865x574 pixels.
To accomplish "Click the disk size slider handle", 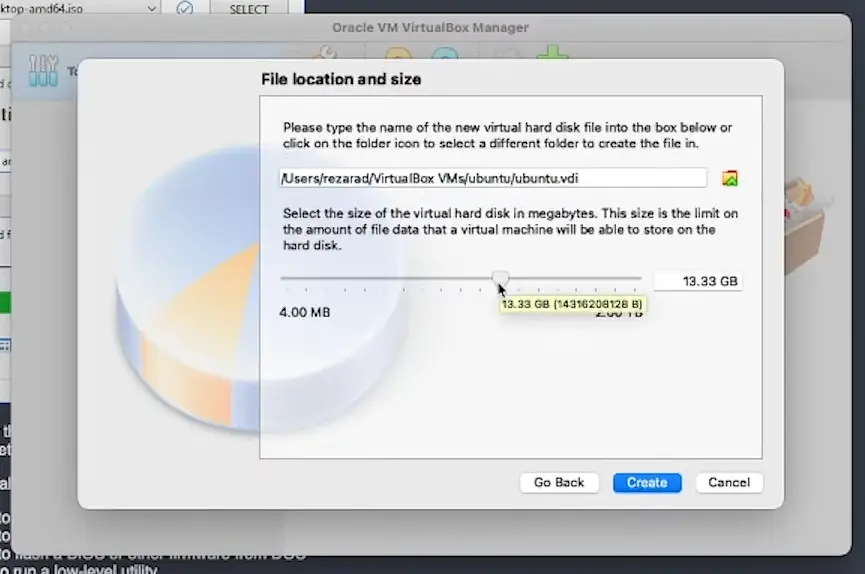I will (500, 278).
